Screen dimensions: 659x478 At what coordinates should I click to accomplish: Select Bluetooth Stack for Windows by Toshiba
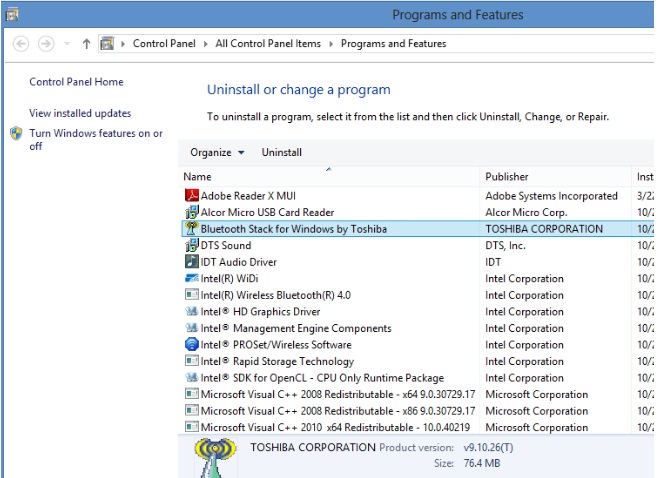(x=293, y=229)
